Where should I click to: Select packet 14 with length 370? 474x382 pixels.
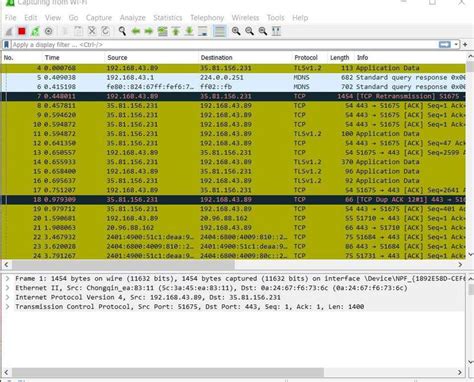coord(233,162)
